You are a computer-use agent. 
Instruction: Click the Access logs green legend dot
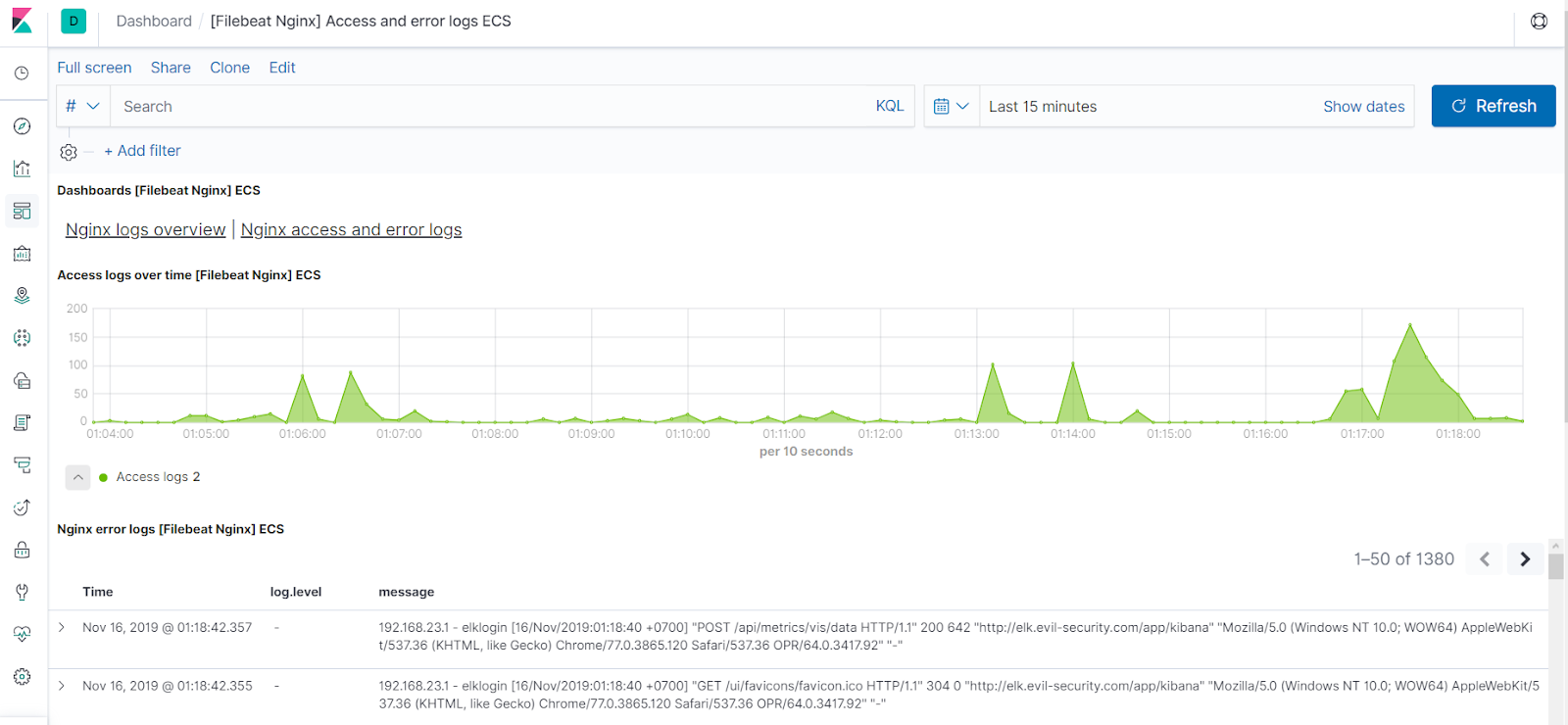coord(103,477)
